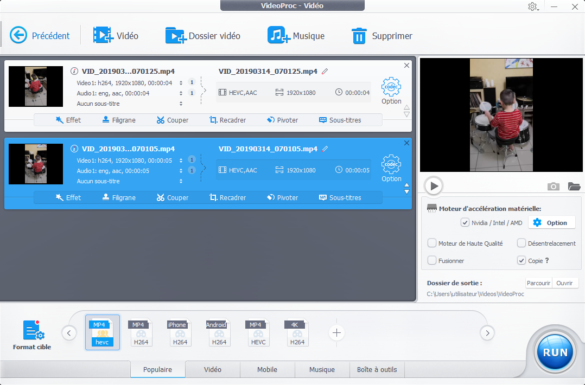The height and width of the screenshot is (385, 585).
Task: Select MP4 hevc format preset
Action: click(102, 332)
